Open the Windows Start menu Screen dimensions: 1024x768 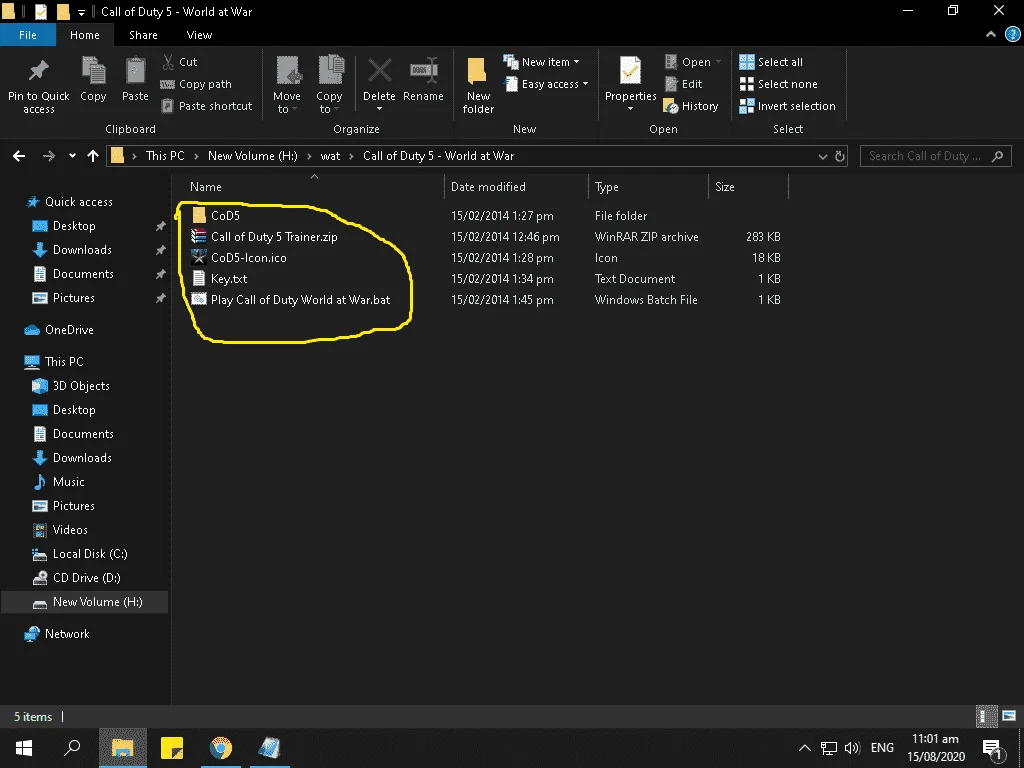pos(24,748)
